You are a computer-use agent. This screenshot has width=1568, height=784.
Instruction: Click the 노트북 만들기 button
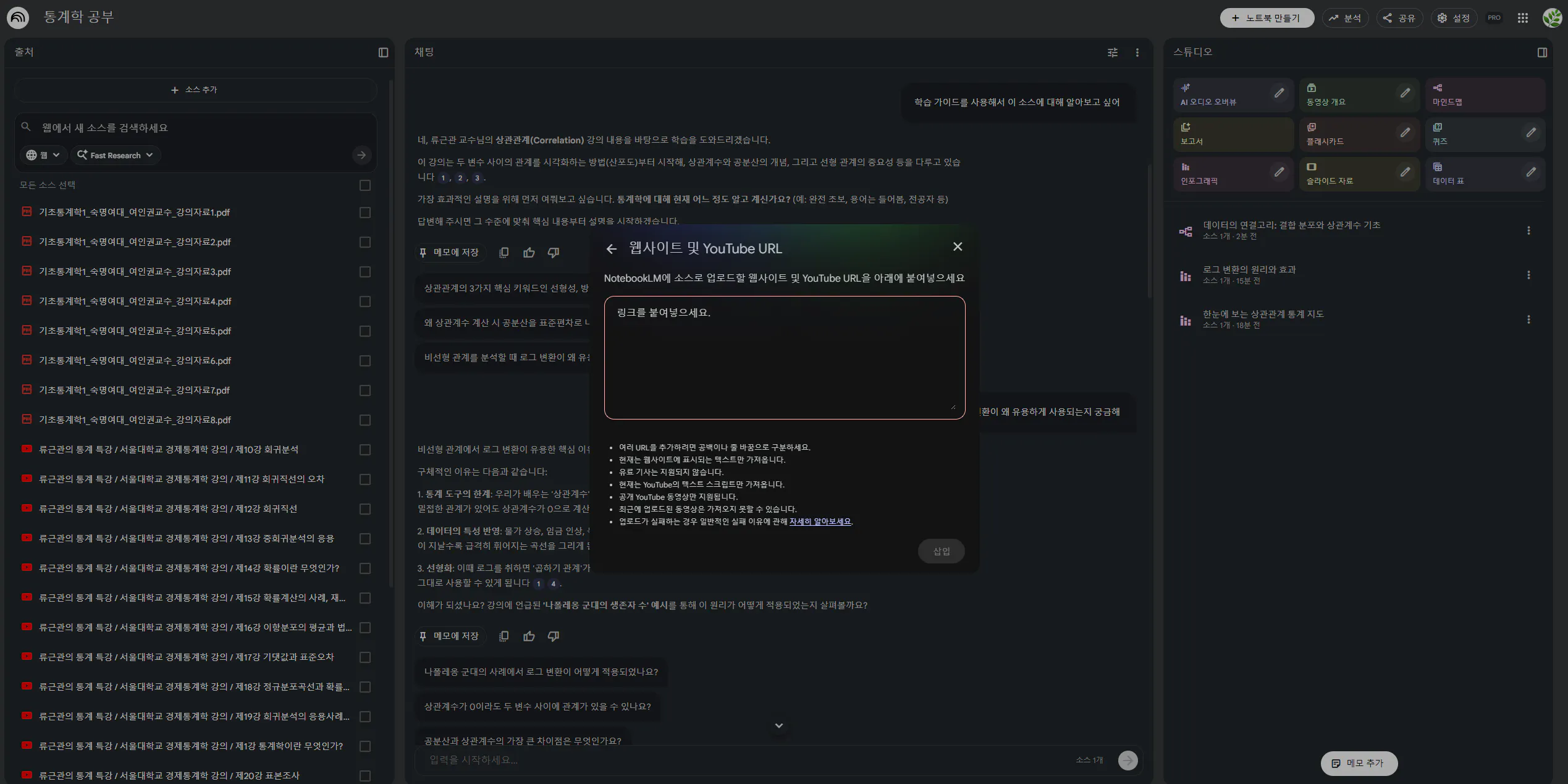pyautogui.click(x=1267, y=18)
